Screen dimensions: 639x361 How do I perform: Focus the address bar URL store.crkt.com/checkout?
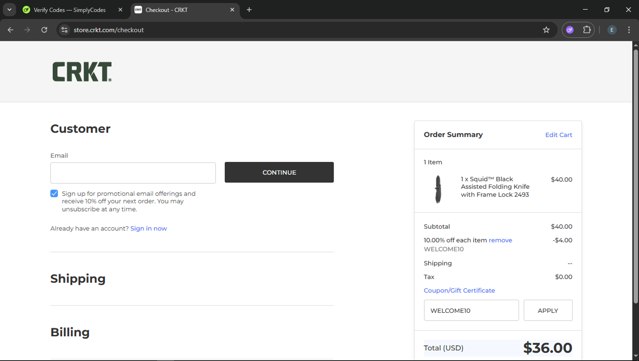click(x=108, y=30)
